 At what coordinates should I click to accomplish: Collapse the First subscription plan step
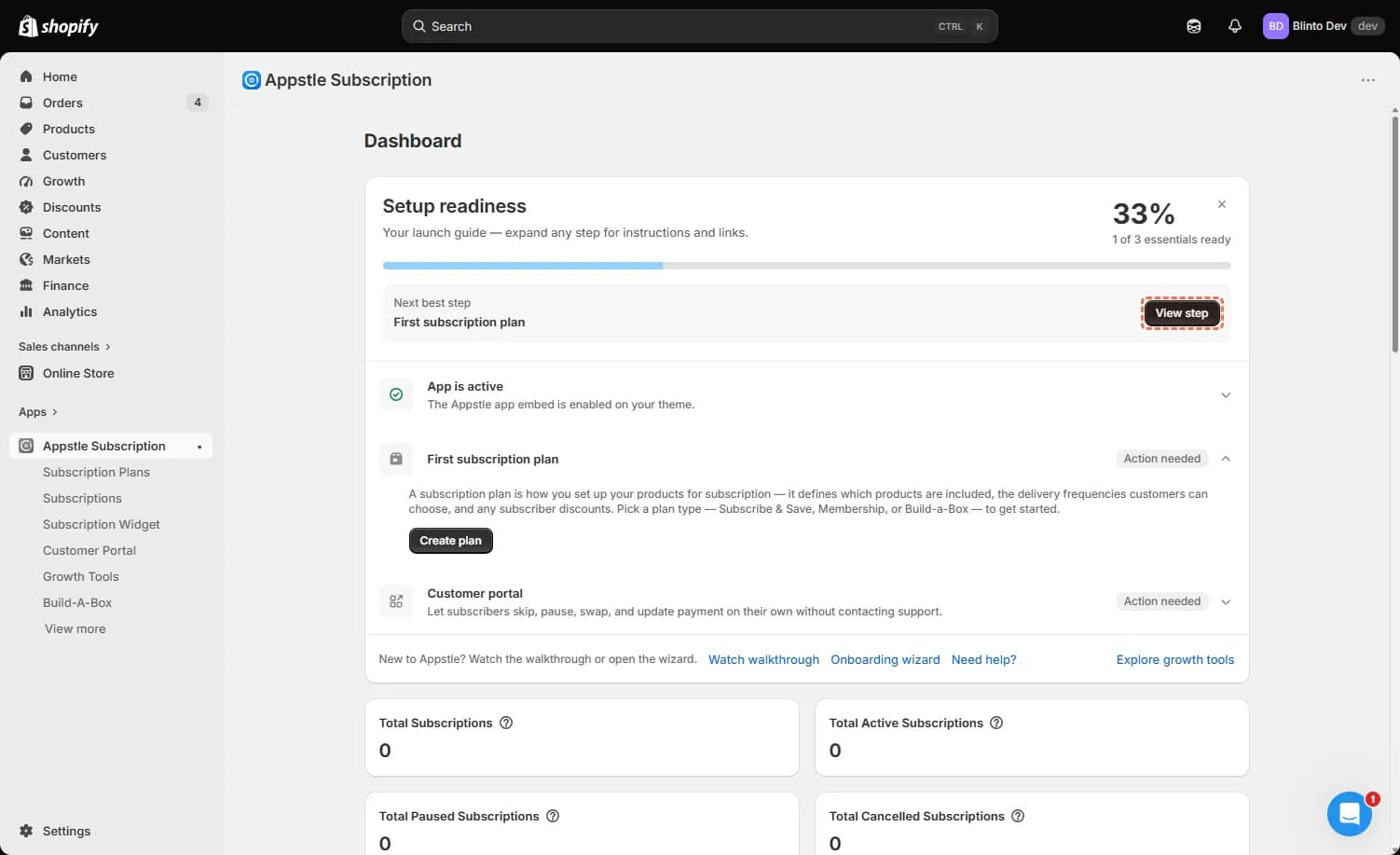pyautogui.click(x=1226, y=459)
